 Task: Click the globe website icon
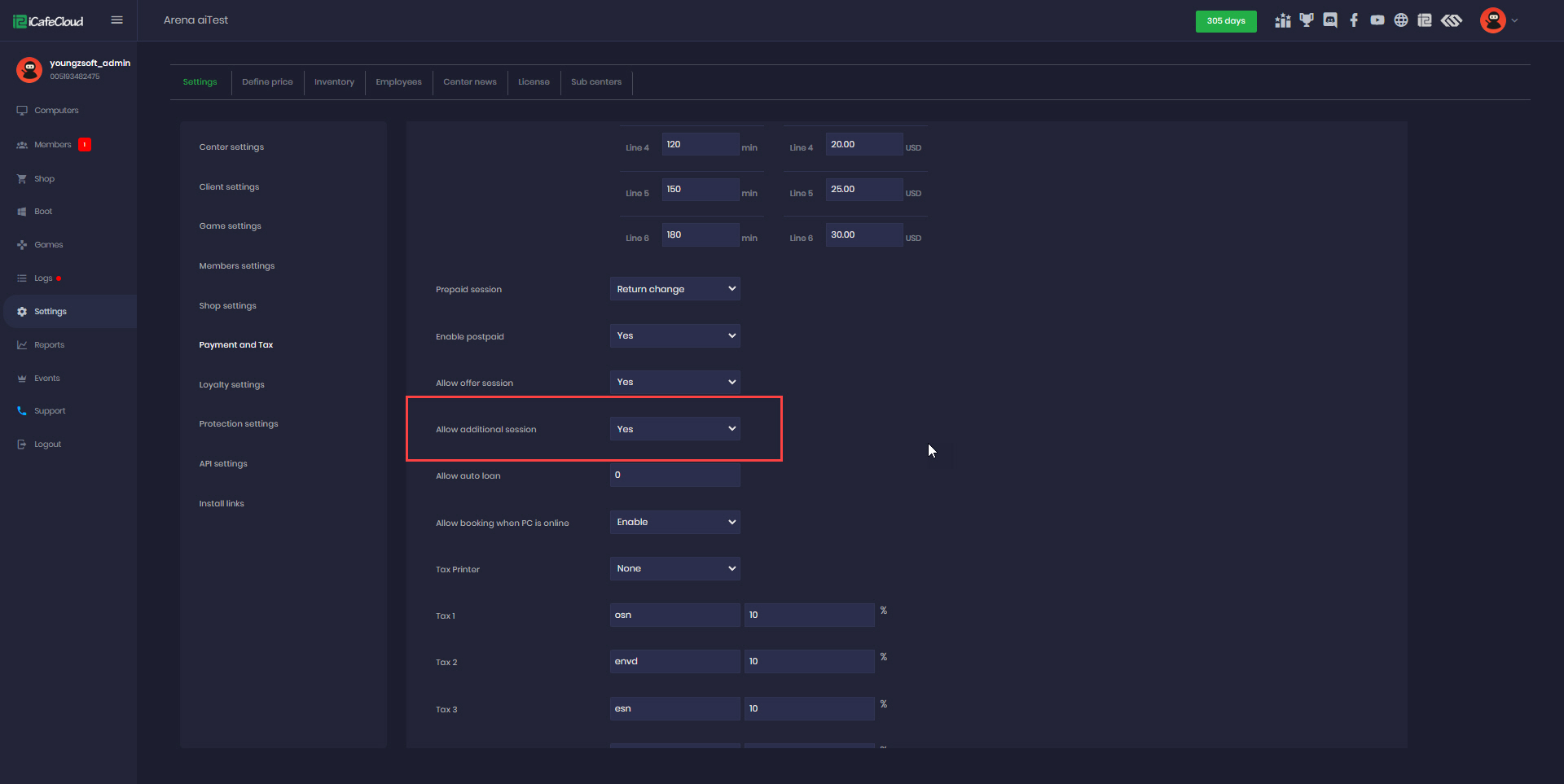pyautogui.click(x=1401, y=20)
